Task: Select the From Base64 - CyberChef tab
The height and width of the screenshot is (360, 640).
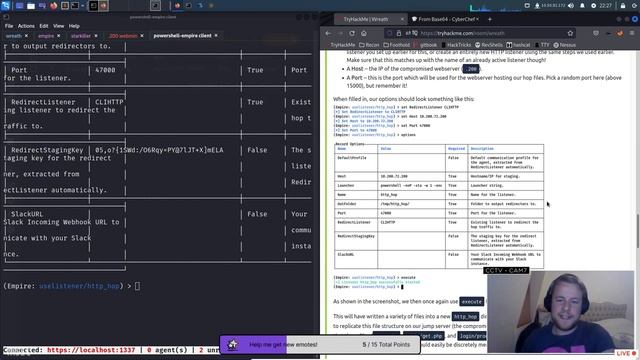Action: 446,19
